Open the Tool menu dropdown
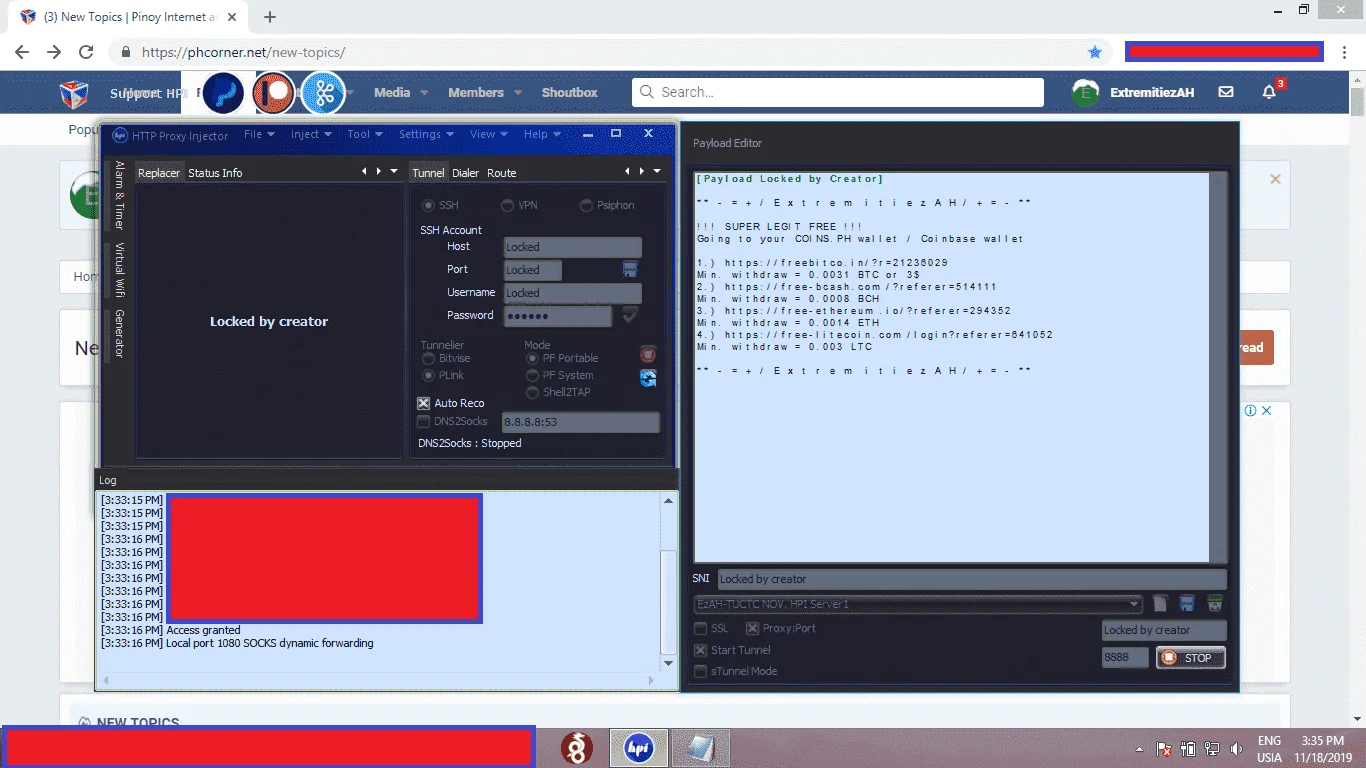 click(x=364, y=134)
